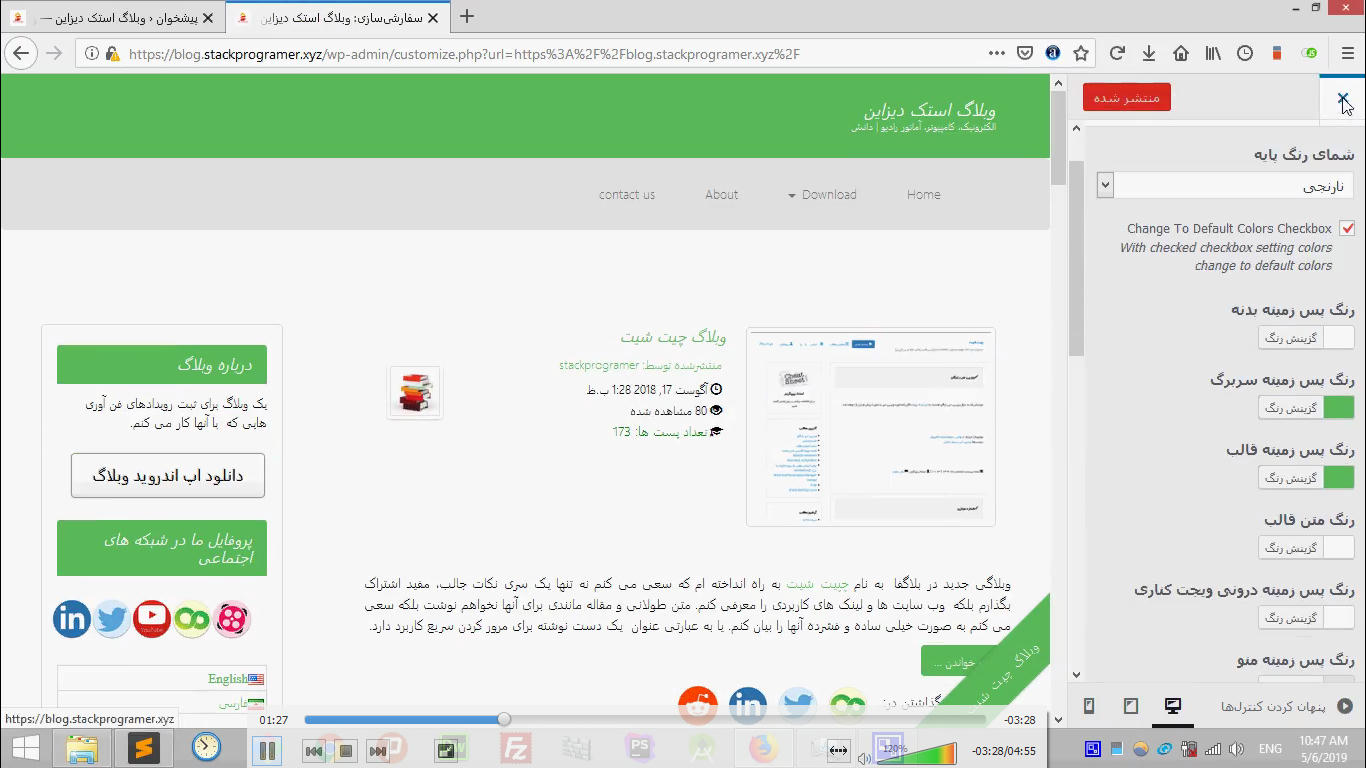The width and height of the screenshot is (1366, 768).
Task: Open the history clock toolbar icon
Action: pos(1245,54)
